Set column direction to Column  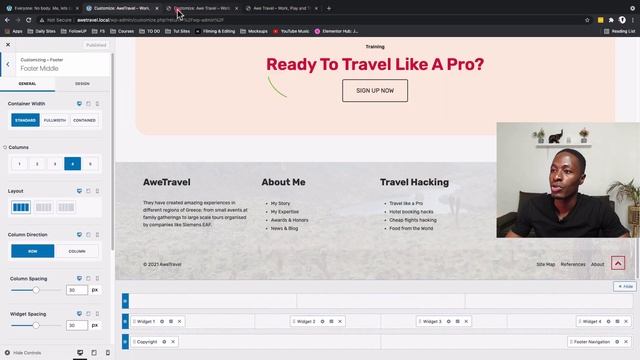[77, 251]
